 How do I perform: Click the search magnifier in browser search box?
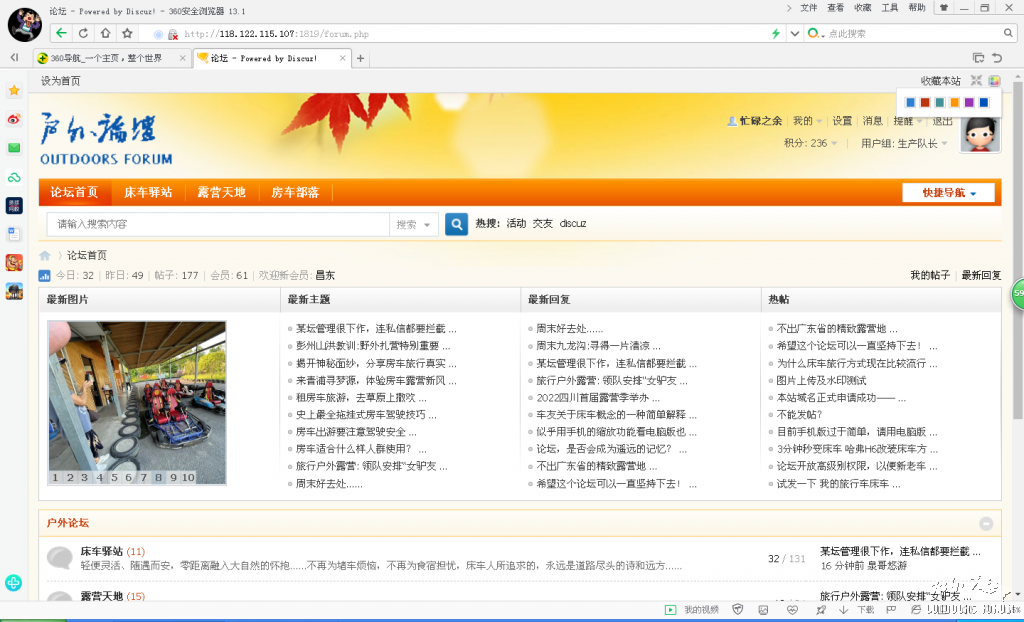tap(1008, 33)
